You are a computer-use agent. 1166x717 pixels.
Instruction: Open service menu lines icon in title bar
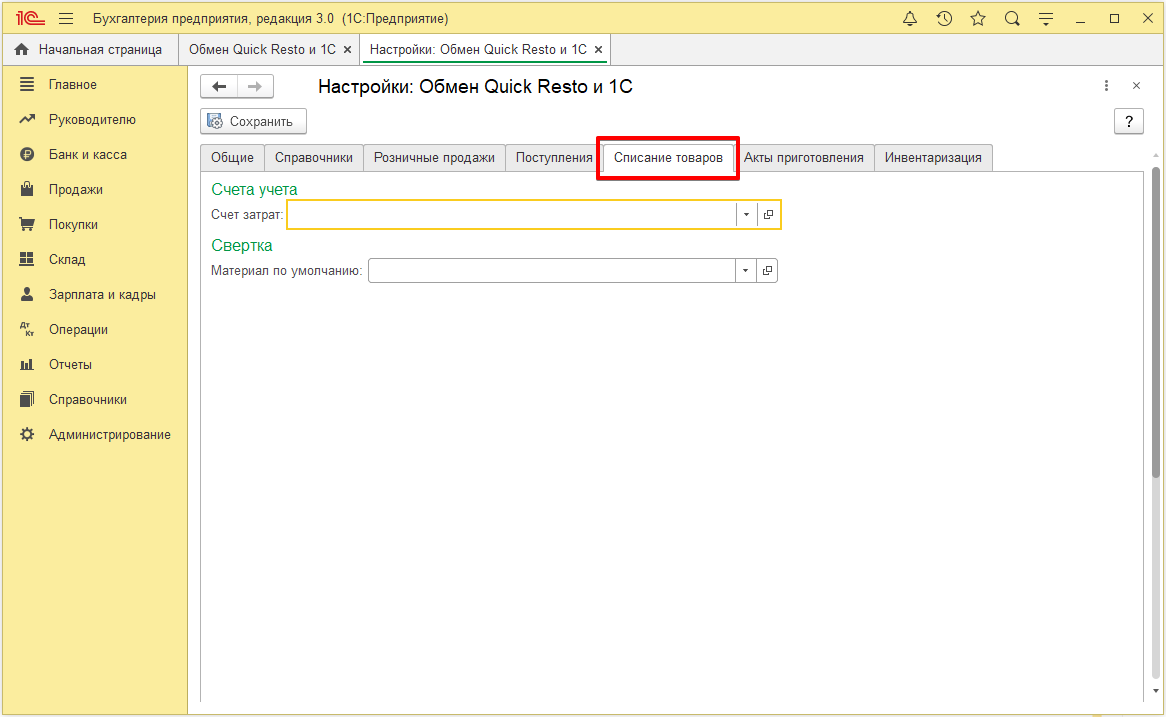click(1046, 19)
